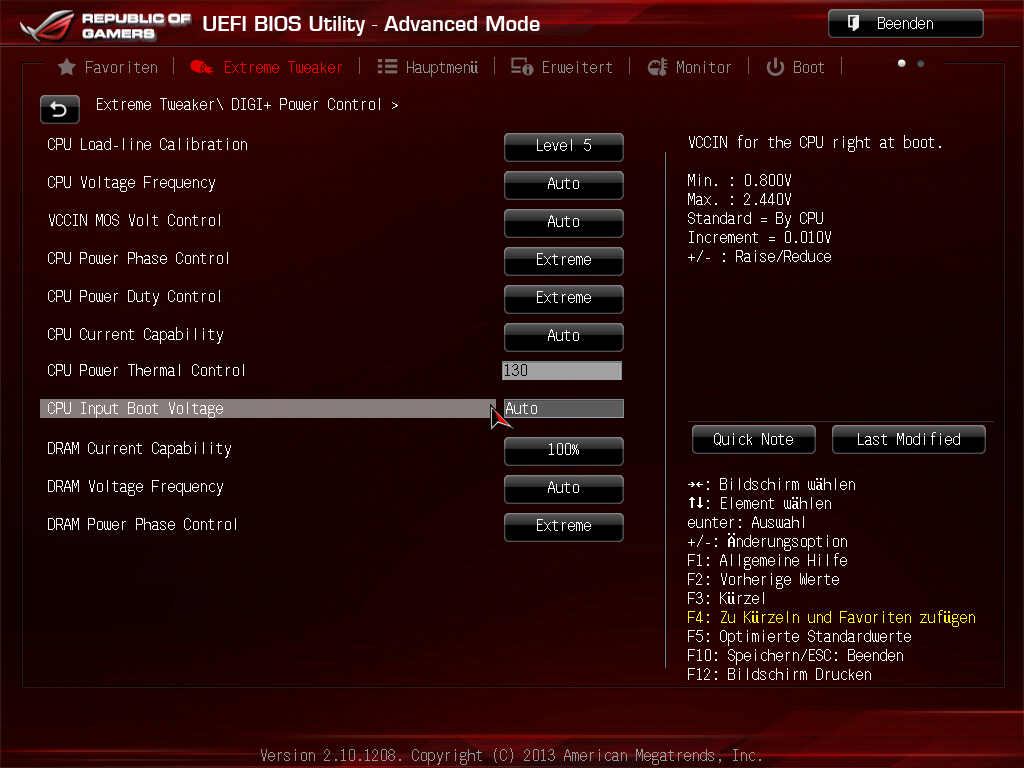Open the CPU Voltage Frequency Auto dropdown

[564, 184]
